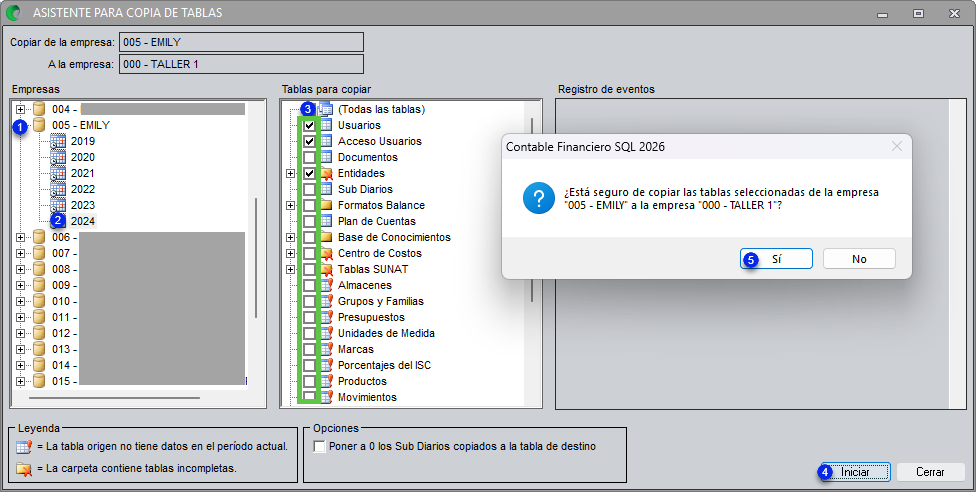Image resolution: width=976 pixels, height=492 pixels.
Task: Expand company 007 in Empresas tree
Action: [21, 253]
